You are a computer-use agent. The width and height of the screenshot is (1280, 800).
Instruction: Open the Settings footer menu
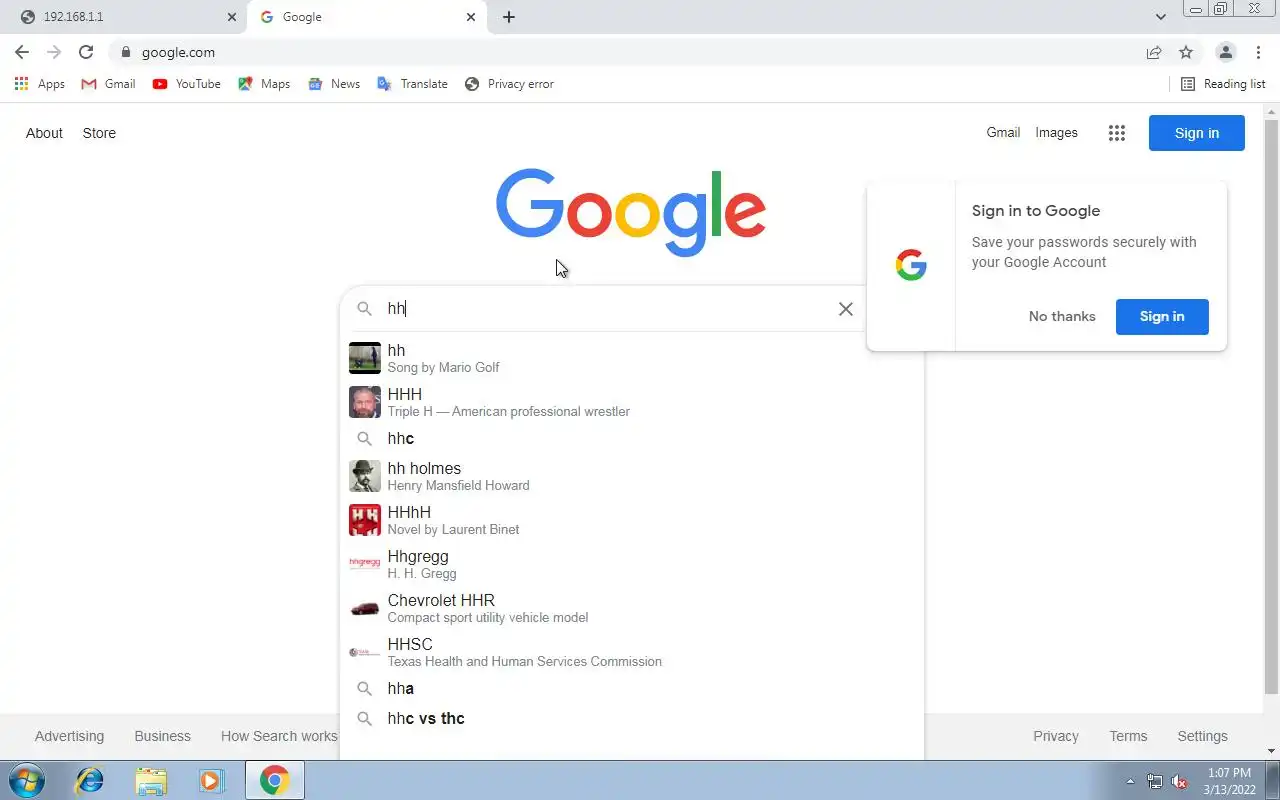1202,736
